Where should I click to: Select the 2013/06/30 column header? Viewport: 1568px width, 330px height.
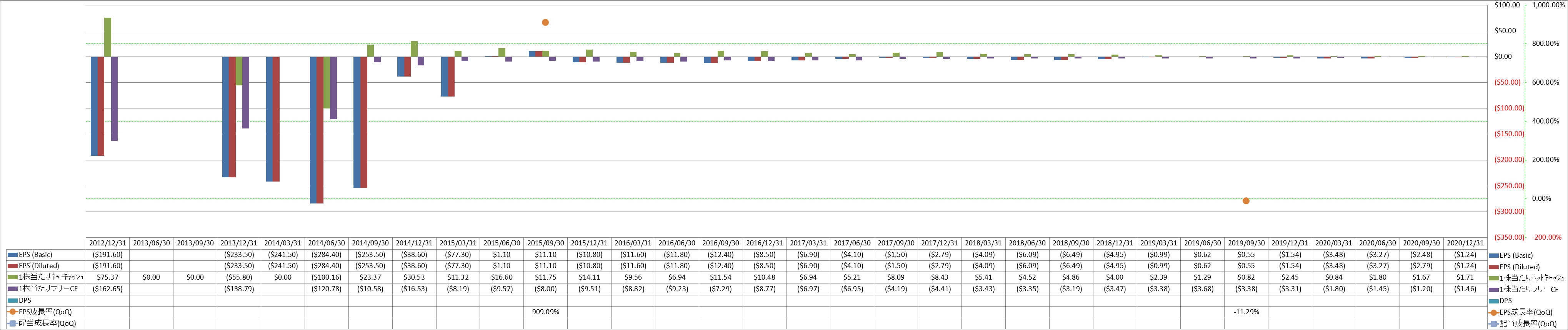coord(152,243)
